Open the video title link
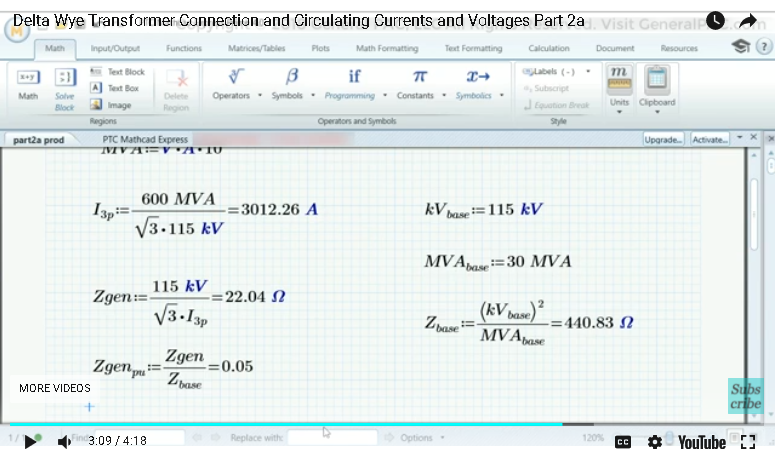Image resolution: width=775 pixels, height=455 pixels. point(299,21)
